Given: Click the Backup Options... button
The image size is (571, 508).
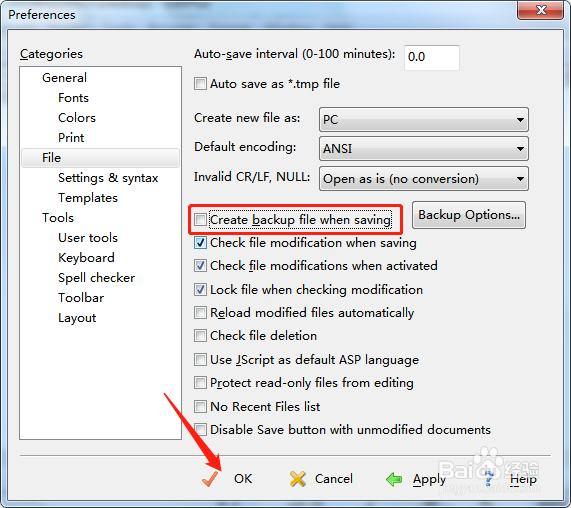Looking at the screenshot, I should click(x=469, y=215).
